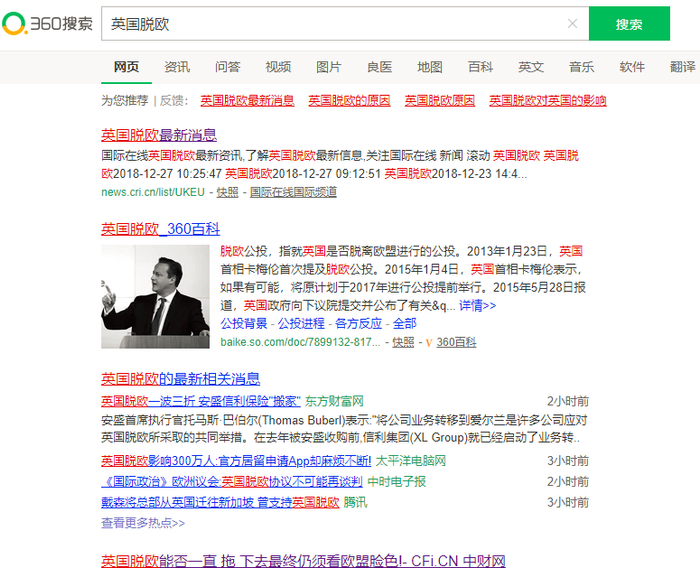Select the 网页 tab

[126, 67]
